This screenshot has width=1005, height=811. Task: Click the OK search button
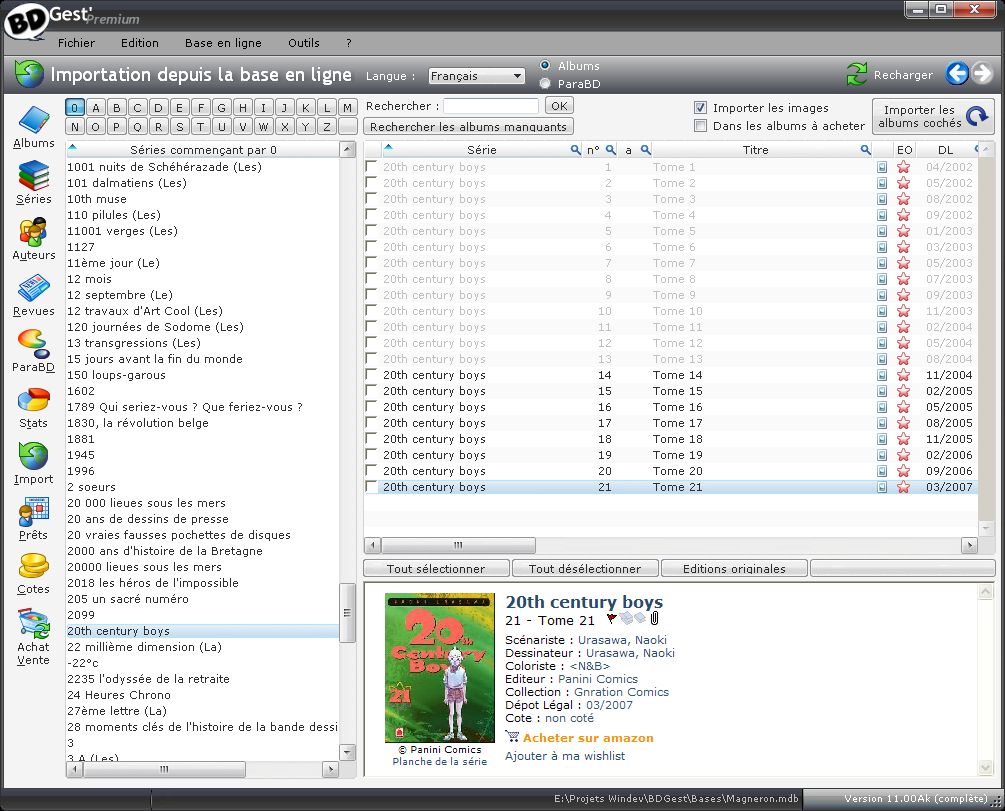[559, 106]
